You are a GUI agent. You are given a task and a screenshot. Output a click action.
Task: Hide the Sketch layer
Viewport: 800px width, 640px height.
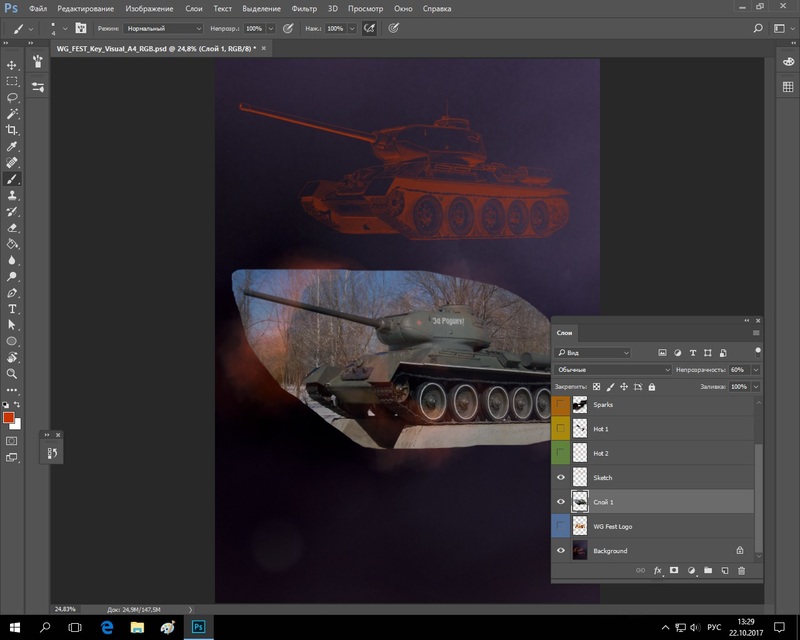[x=560, y=478]
